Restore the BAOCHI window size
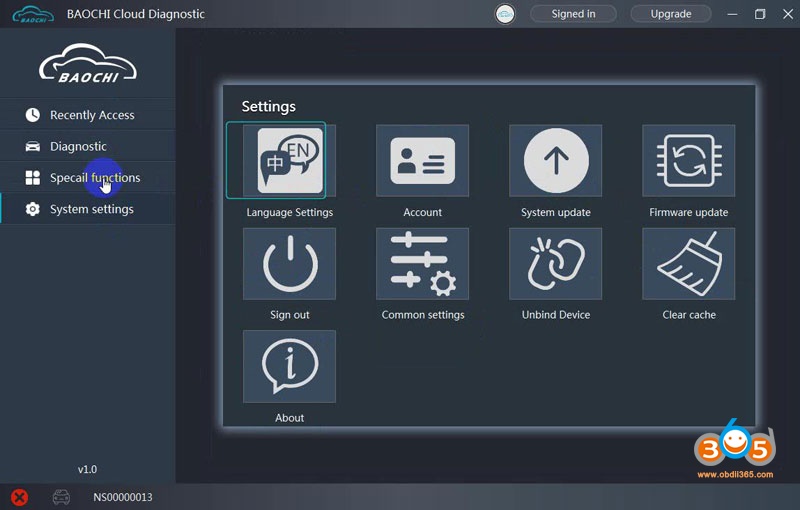 pos(760,14)
